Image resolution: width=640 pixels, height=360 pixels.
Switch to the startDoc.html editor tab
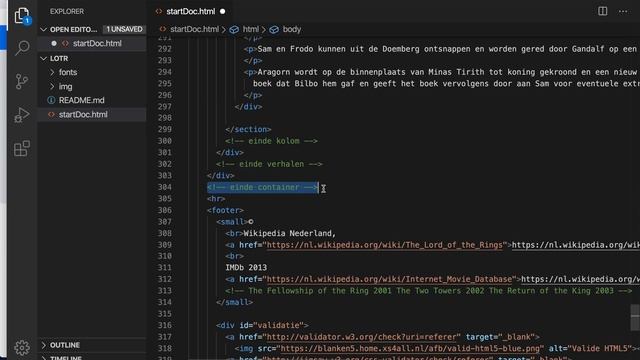tap(190, 11)
